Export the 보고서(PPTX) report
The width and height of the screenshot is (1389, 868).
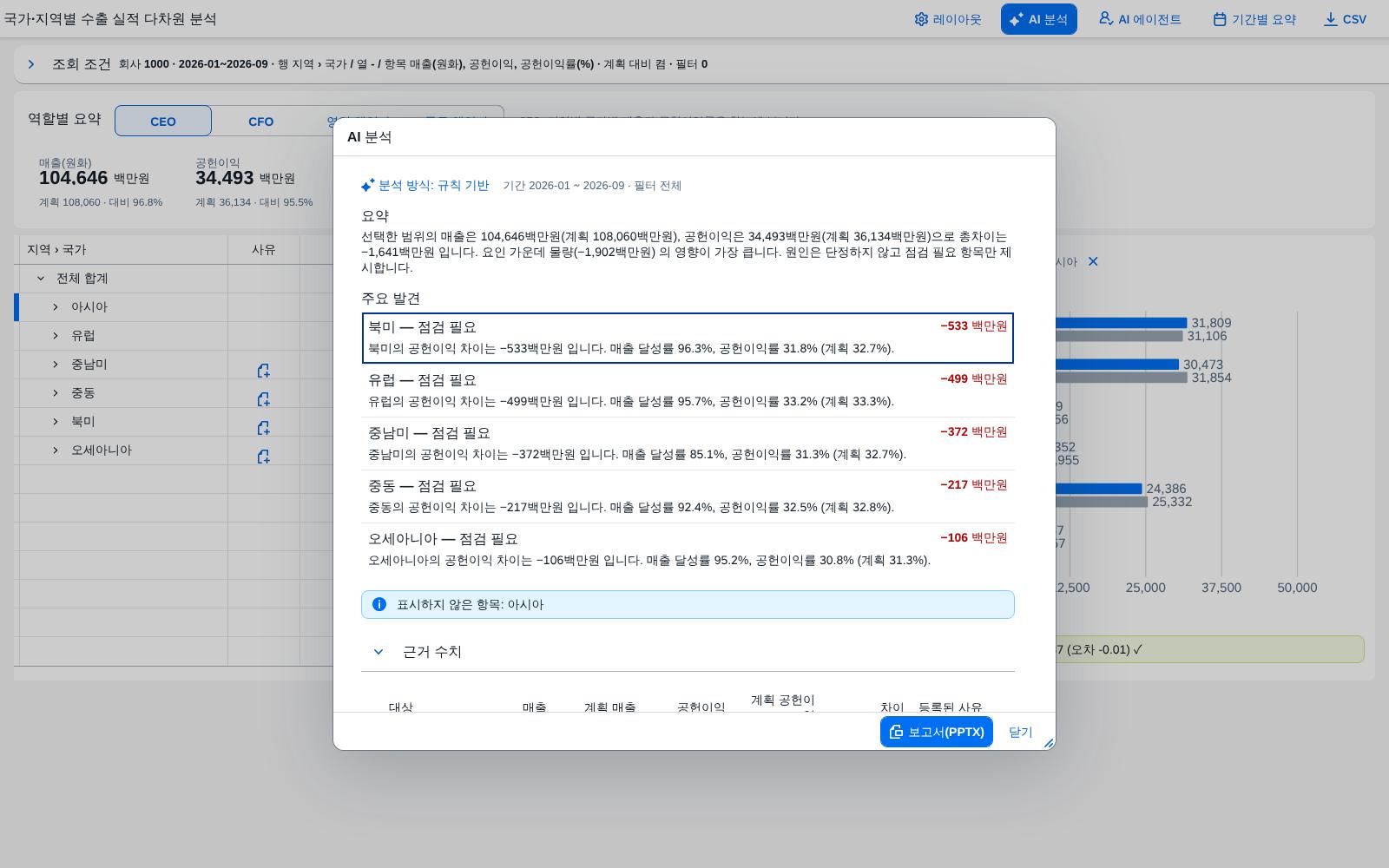[936, 732]
